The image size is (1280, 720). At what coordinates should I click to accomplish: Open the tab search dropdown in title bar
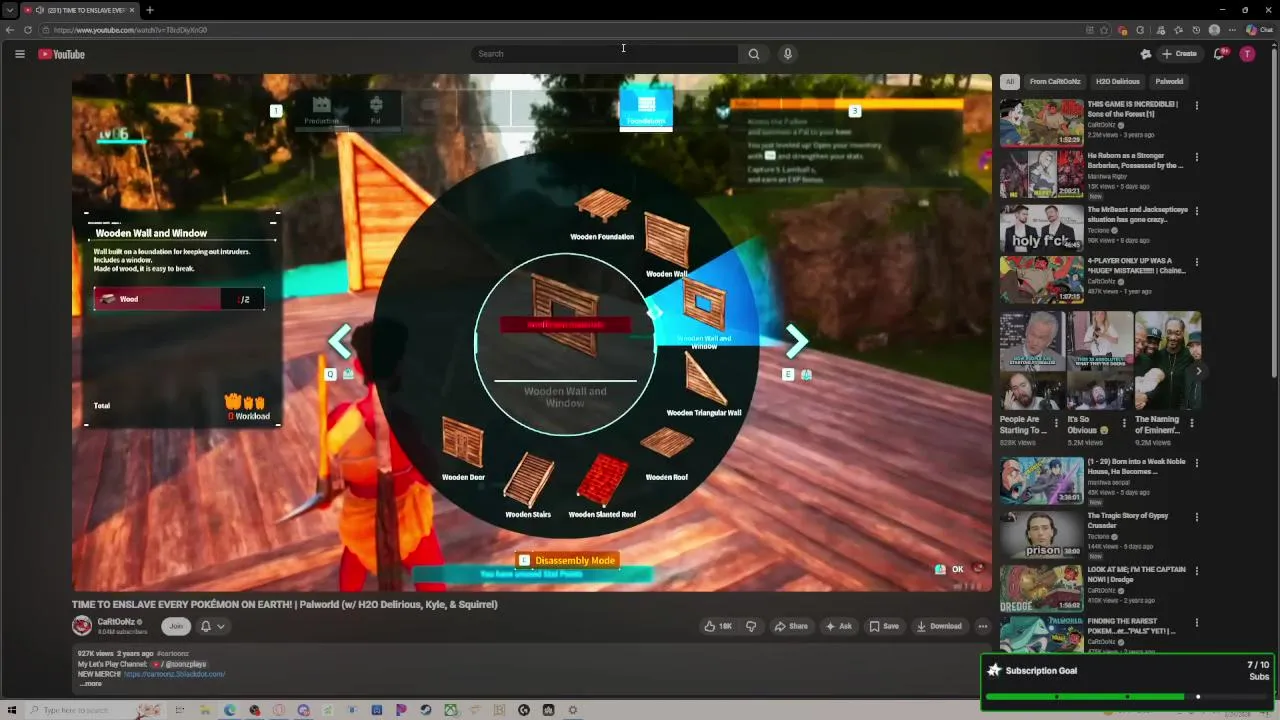(x=9, y=10)
